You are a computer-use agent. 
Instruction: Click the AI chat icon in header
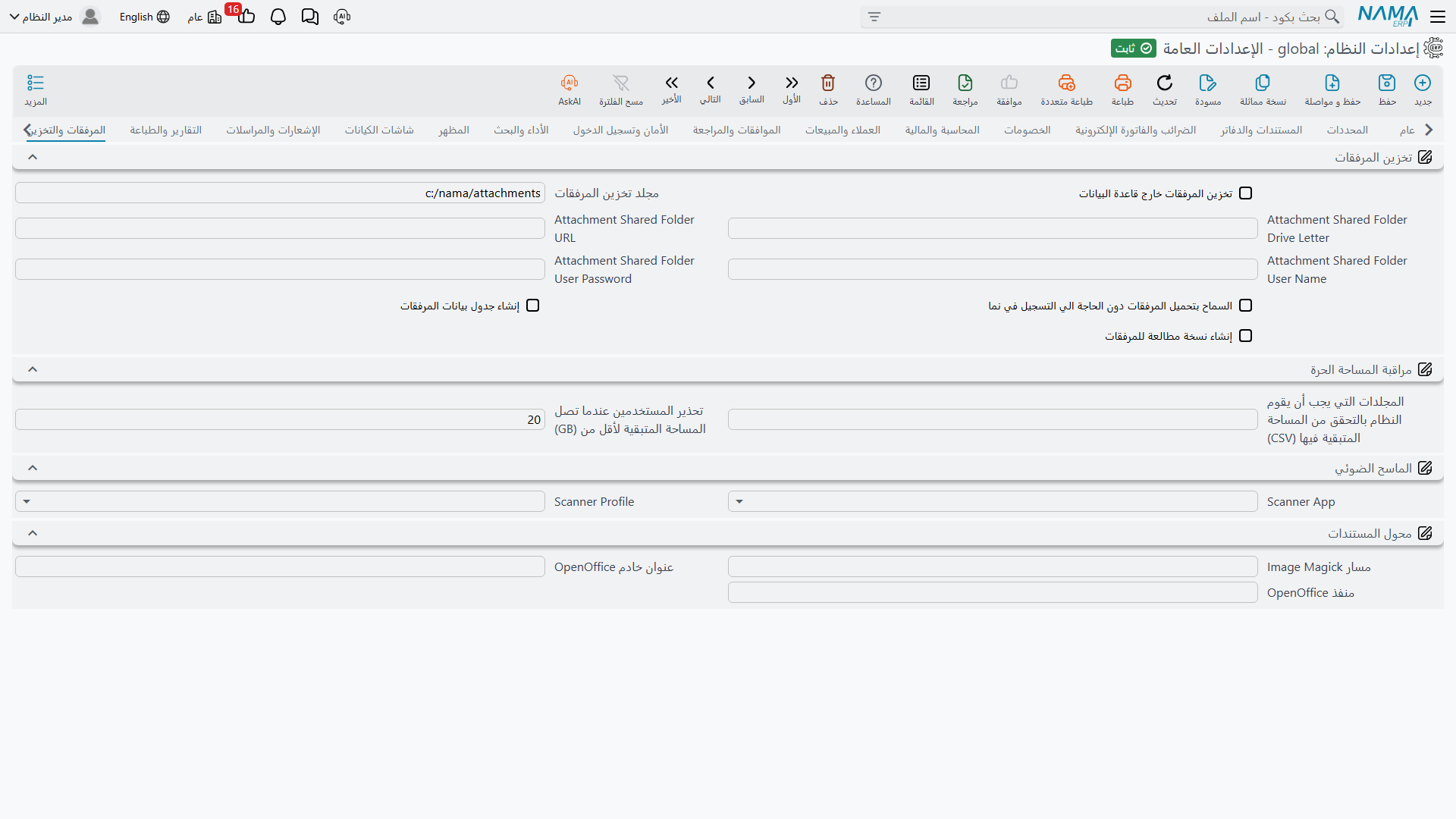coord(342,17)
